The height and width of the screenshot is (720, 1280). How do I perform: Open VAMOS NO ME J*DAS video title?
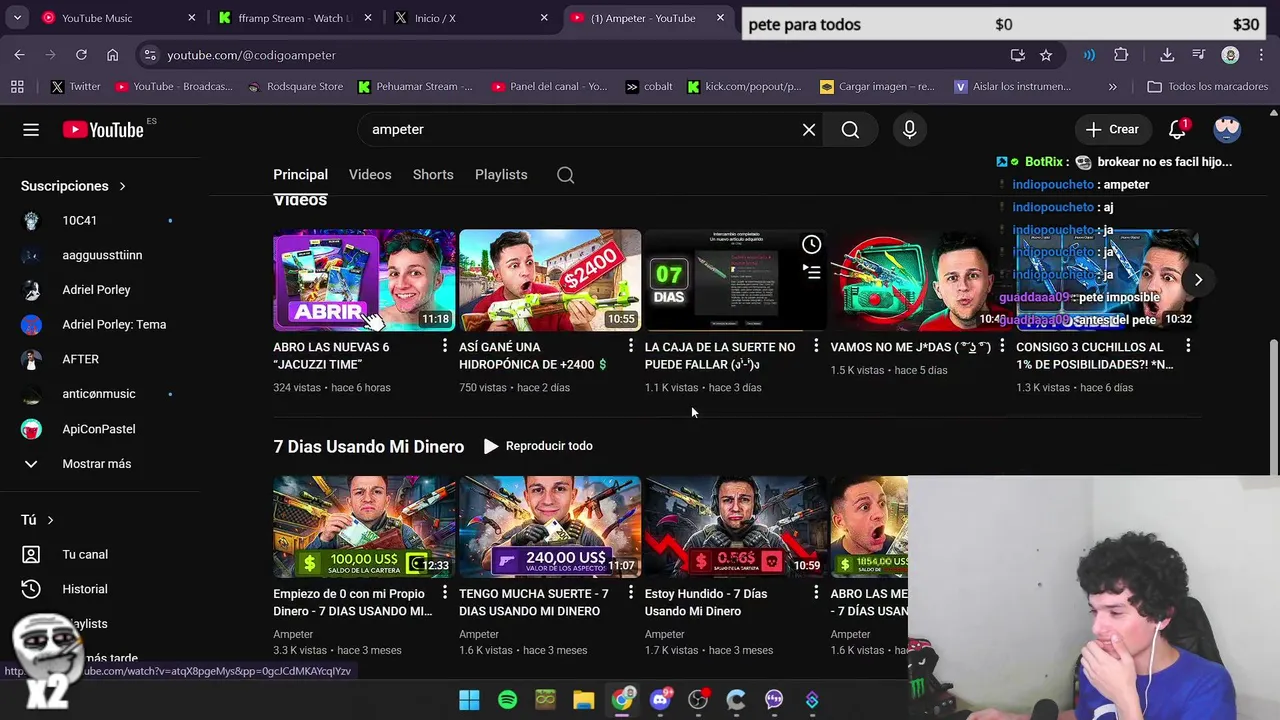pos(911,347)
